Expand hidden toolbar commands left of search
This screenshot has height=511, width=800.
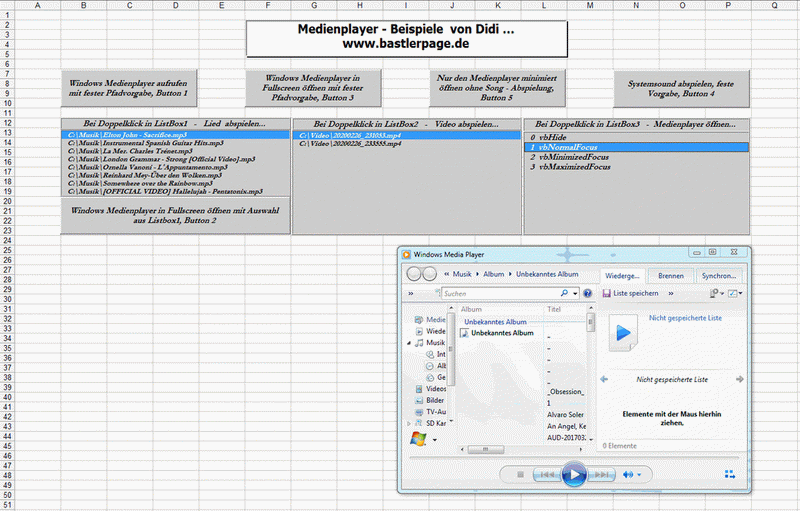[411, 294]
